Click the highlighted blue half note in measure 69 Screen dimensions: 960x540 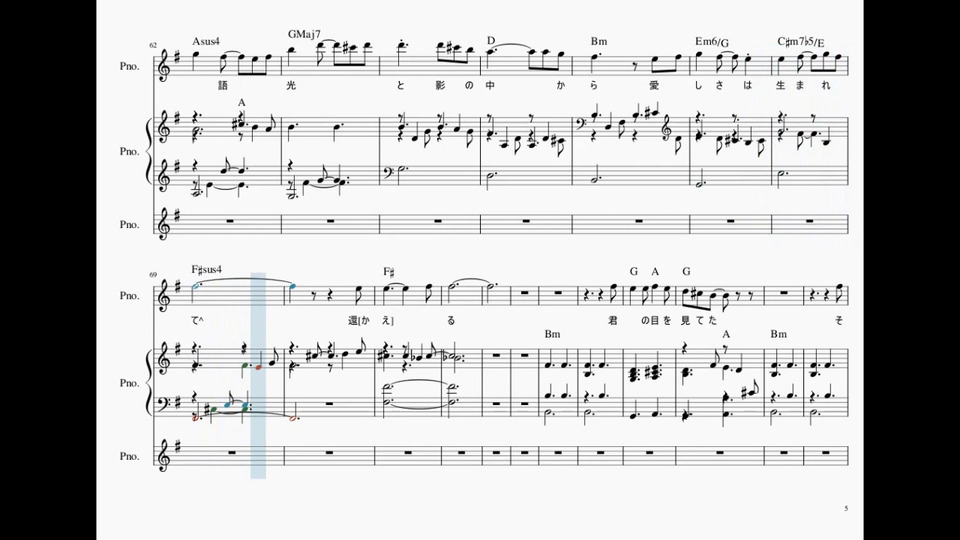coord(197,286)
